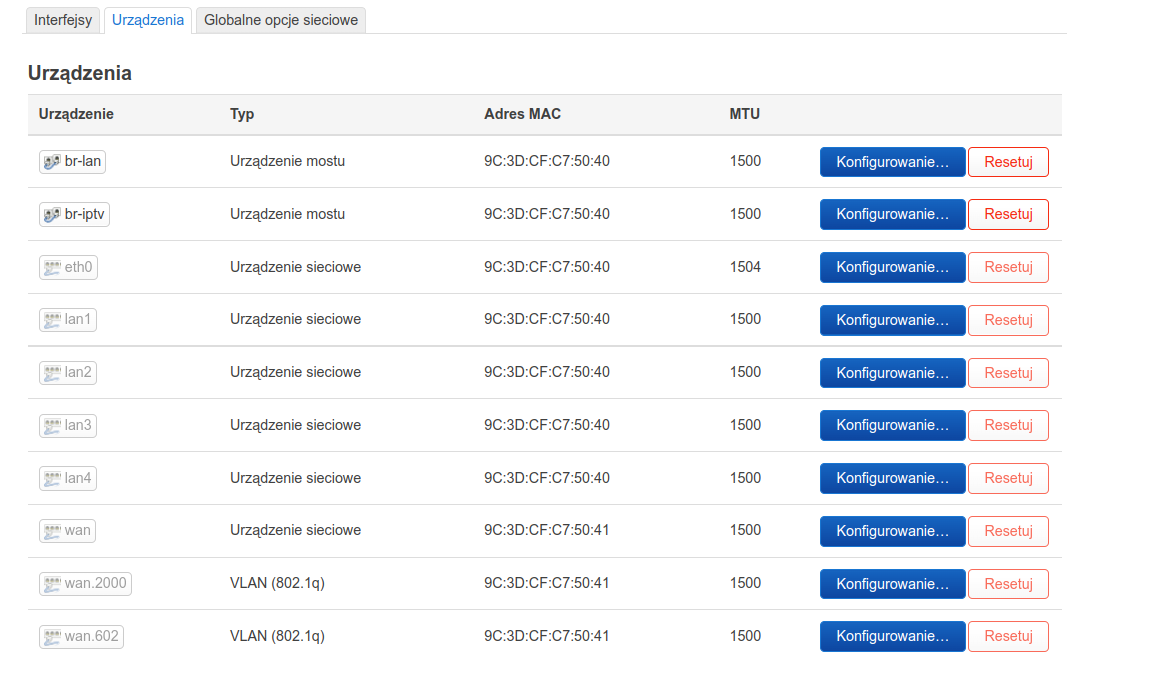Configure the wan.2000 VLAN device
1149x674 pixels.
pos(893,584)
